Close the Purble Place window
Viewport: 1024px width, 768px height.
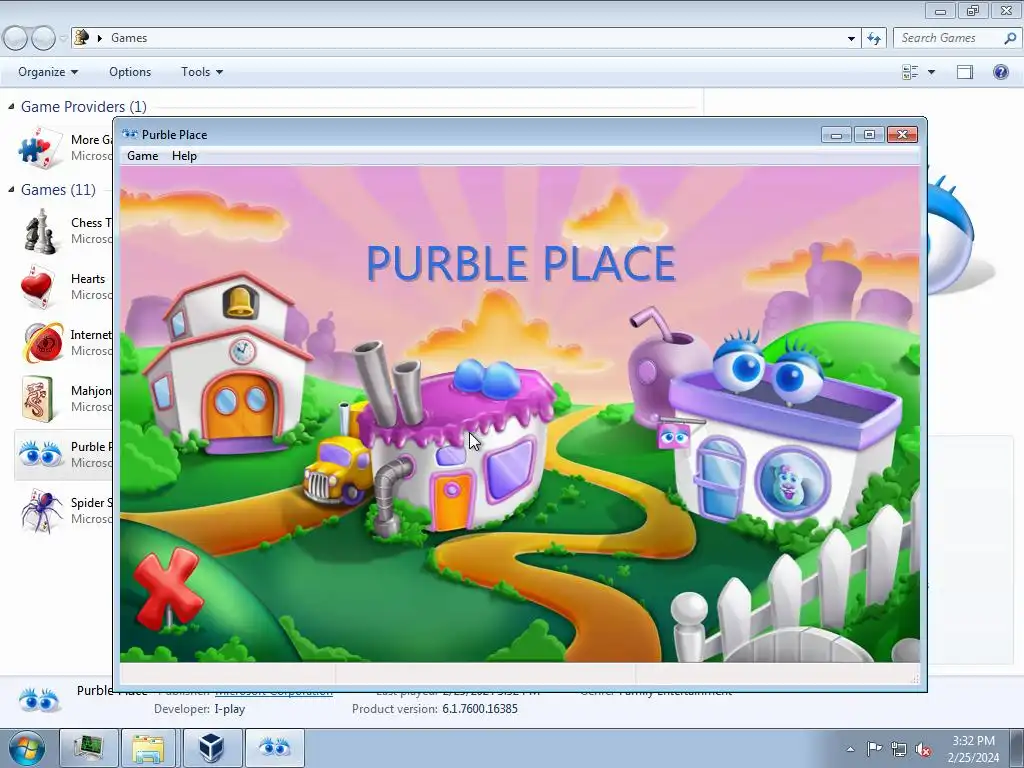[x=903, y=135]
